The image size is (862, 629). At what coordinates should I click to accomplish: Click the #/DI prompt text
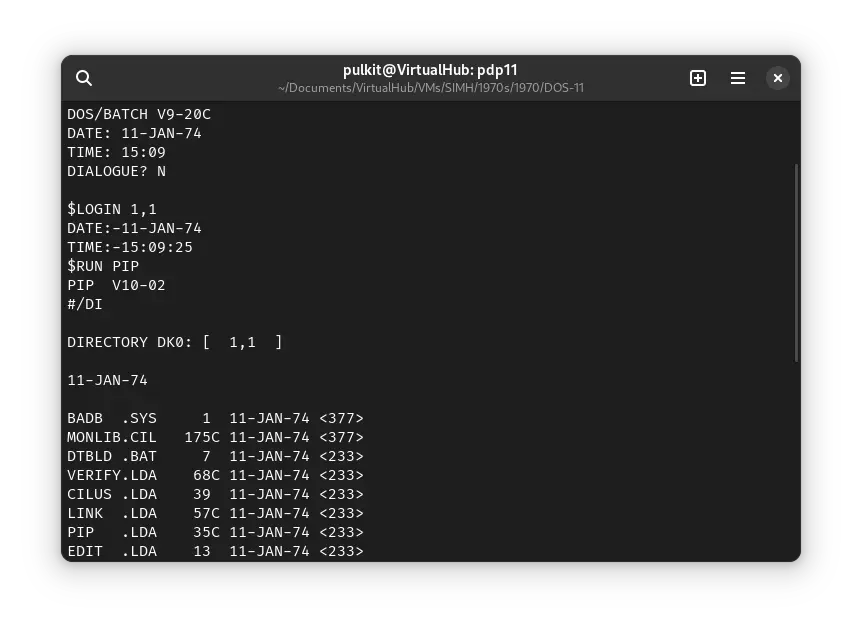point(85,304)
